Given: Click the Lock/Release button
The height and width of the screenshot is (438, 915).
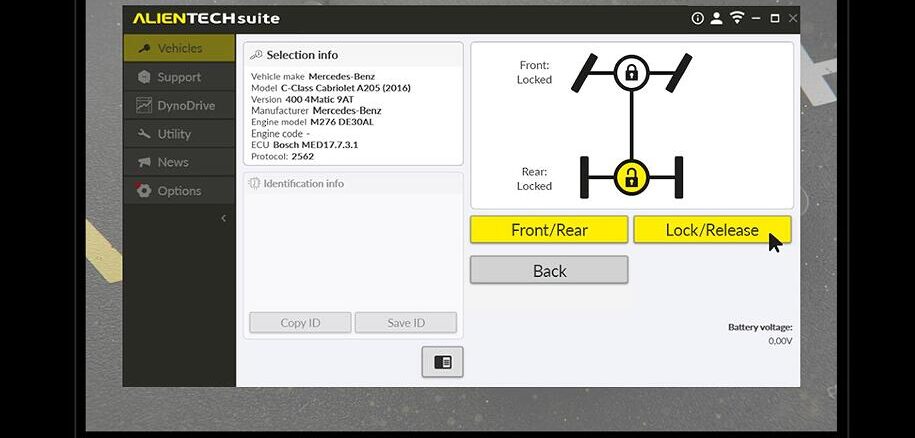Looking at the screenshot, I should coord(712,230).
